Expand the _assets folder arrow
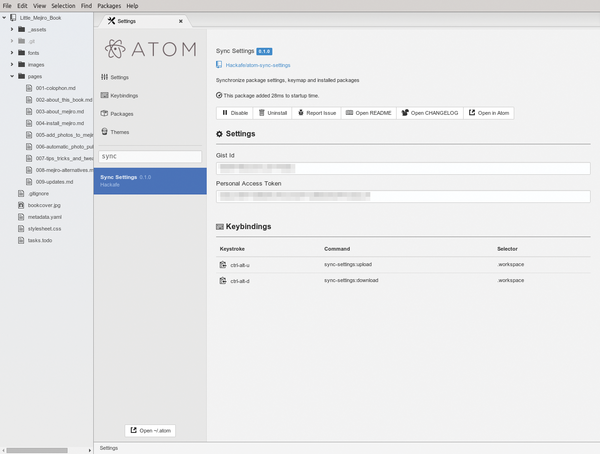The image size is (600, 454). pos(12,29)
